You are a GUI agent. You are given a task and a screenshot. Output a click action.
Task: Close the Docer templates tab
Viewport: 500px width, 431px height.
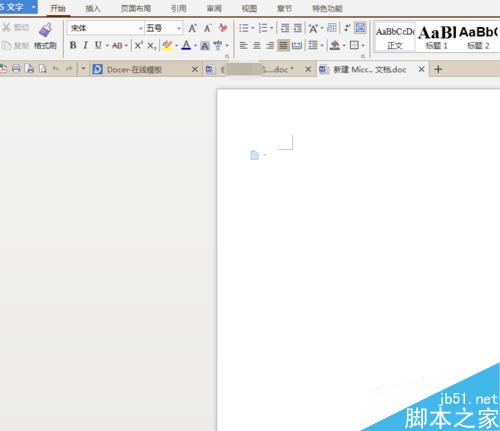195,69
